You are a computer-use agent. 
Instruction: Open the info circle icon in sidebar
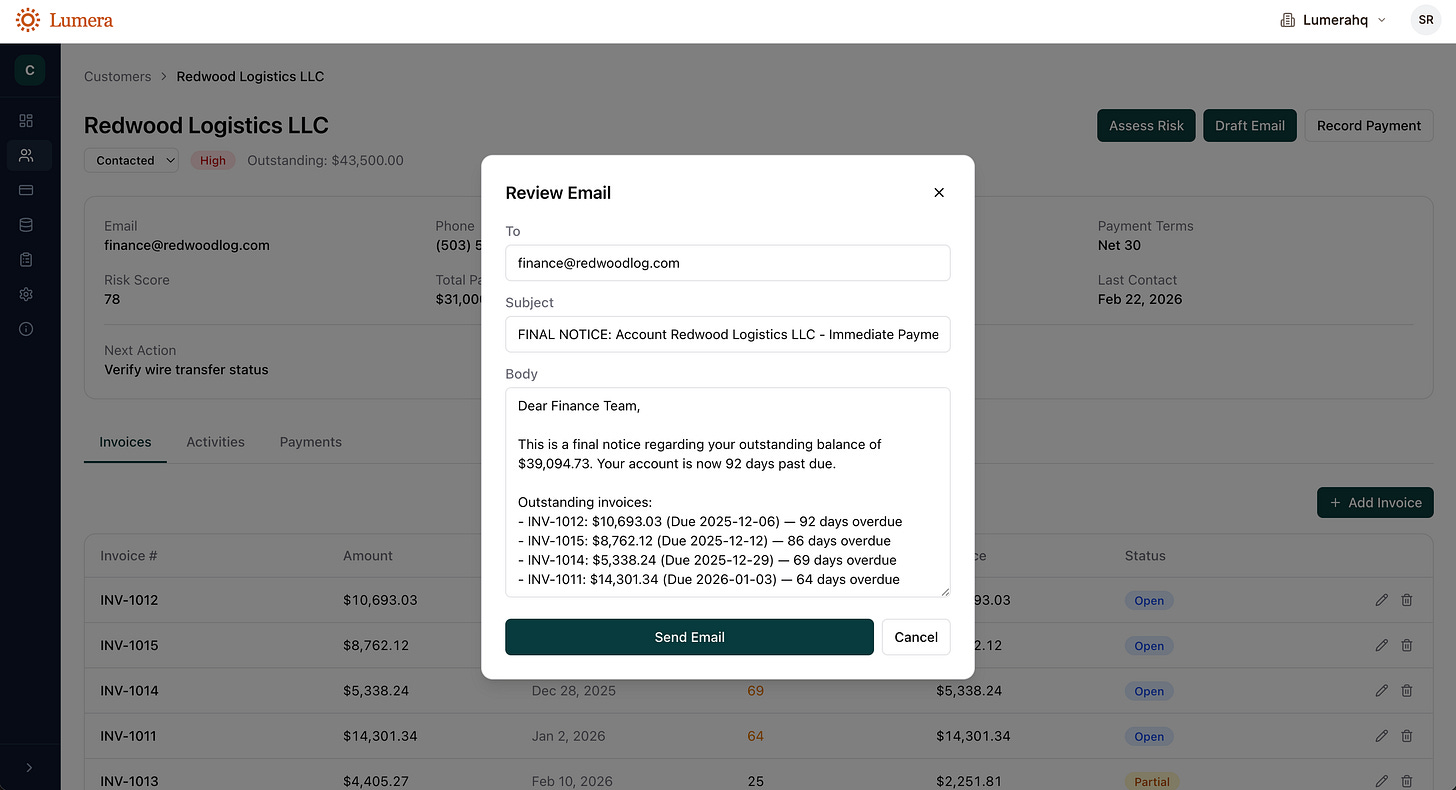tap(26, 329)
